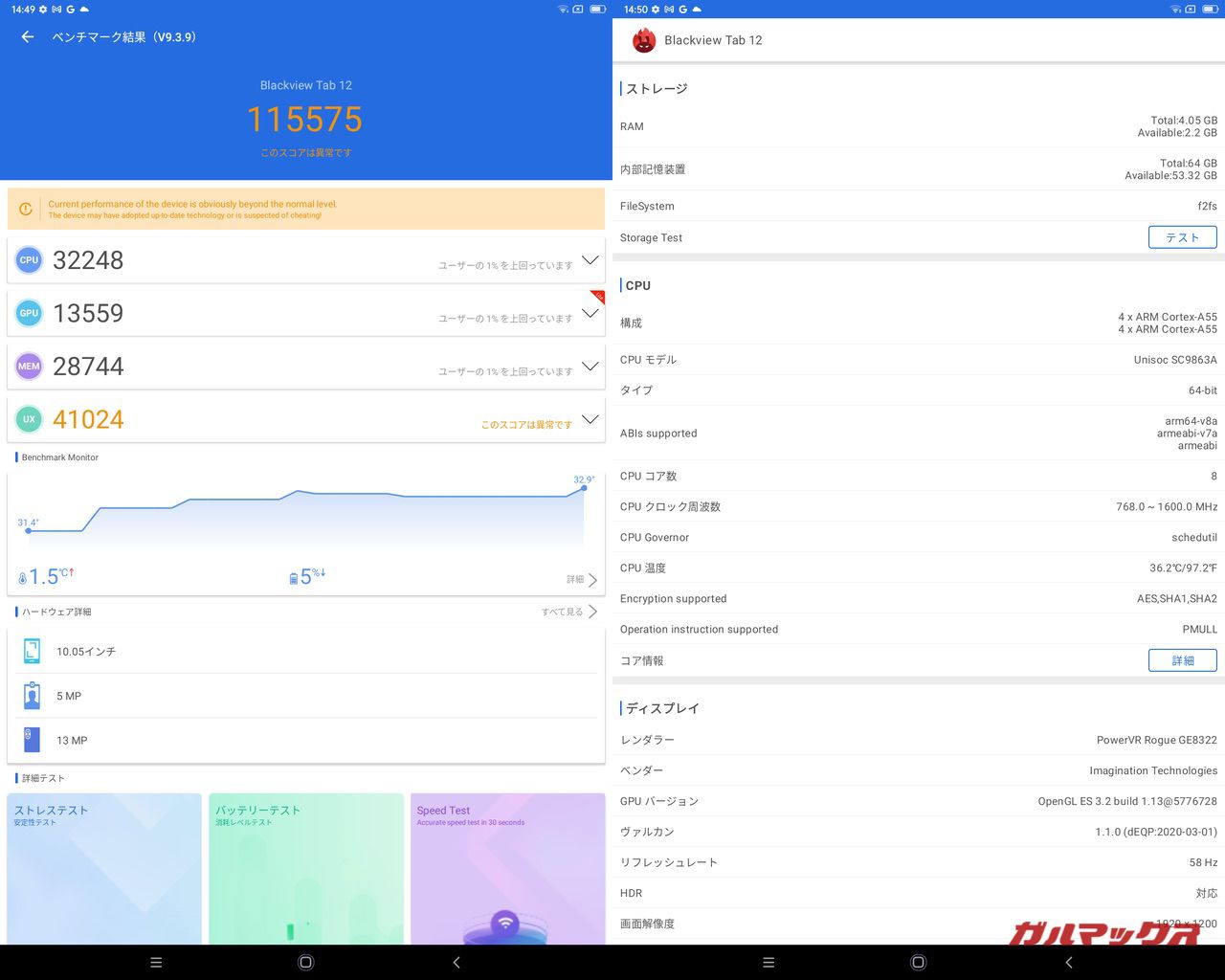The height and width of the screenshot is (980, 1225).
Task: Tap the recent apps button in the navigation bar
Action: point(156,962)
